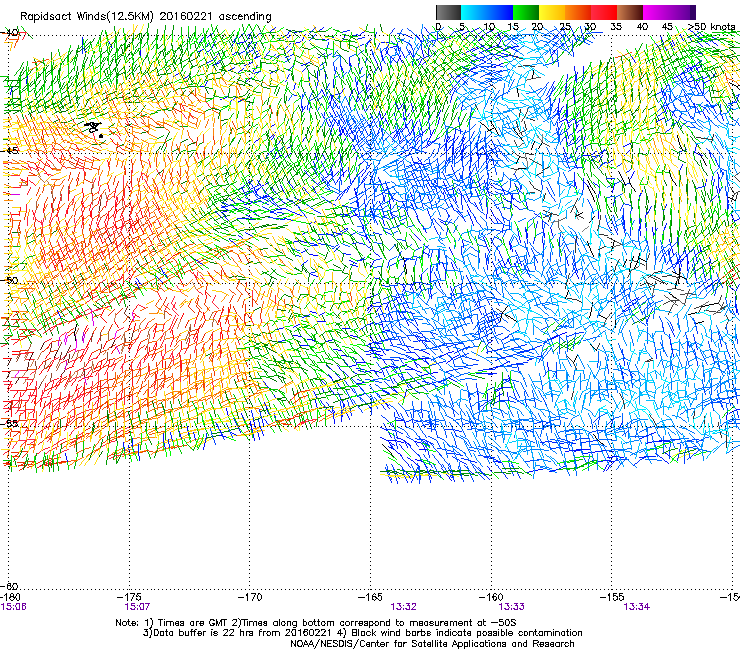Screen dimensions: 740x650
Task: Click the '-160' longitude axis label
Action: click(x=491, y=597)
